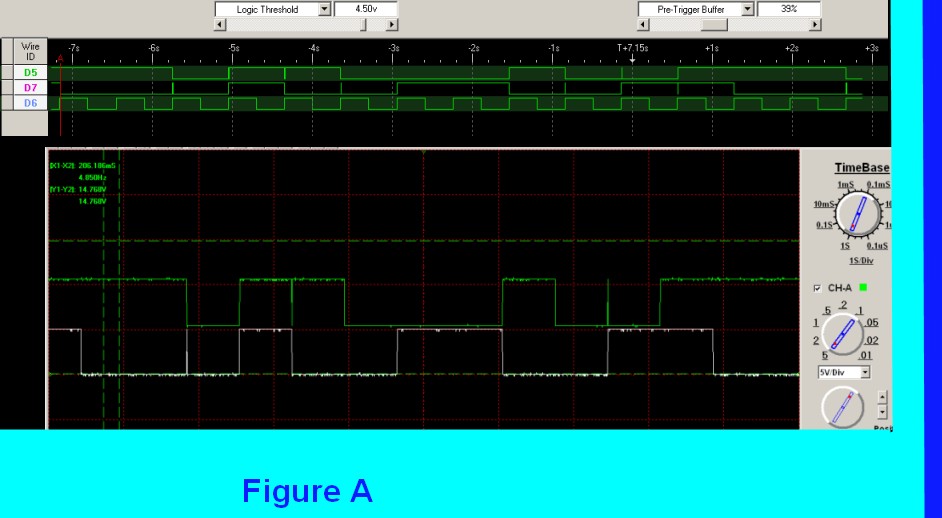This screenshot has width=942, height=518.
Task: Click the -7s time ruler label
Action: tap(73, 47)
